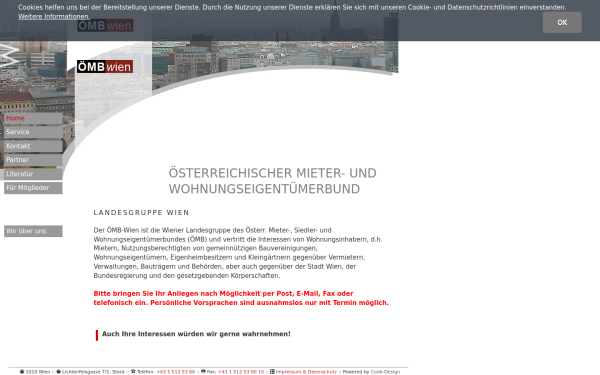Screen dimensions: 600x375
Task: Click the red notice about Anliegen per Post
Action: point(241,298)
